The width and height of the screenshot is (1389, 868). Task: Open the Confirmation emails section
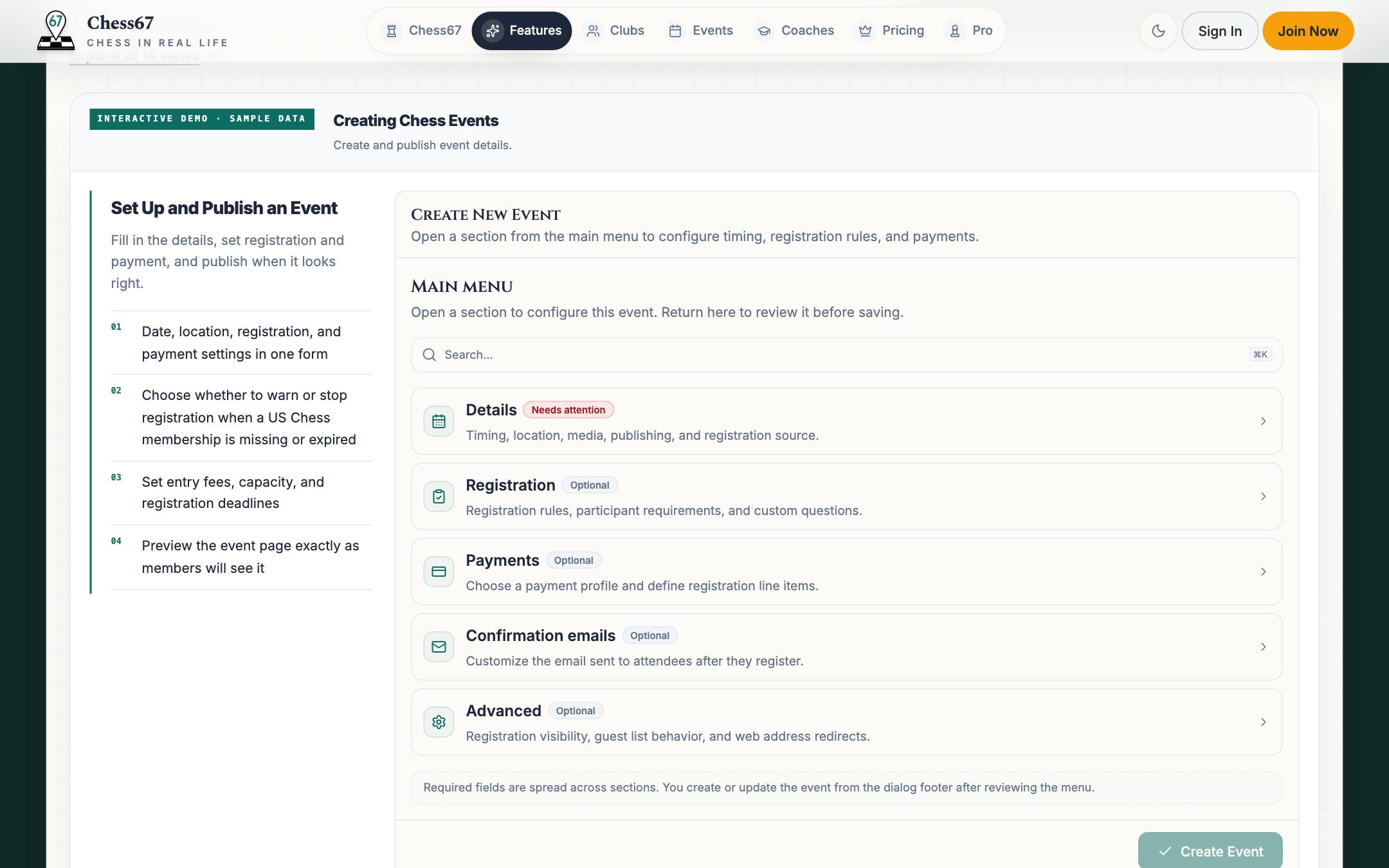click(846, 647)
